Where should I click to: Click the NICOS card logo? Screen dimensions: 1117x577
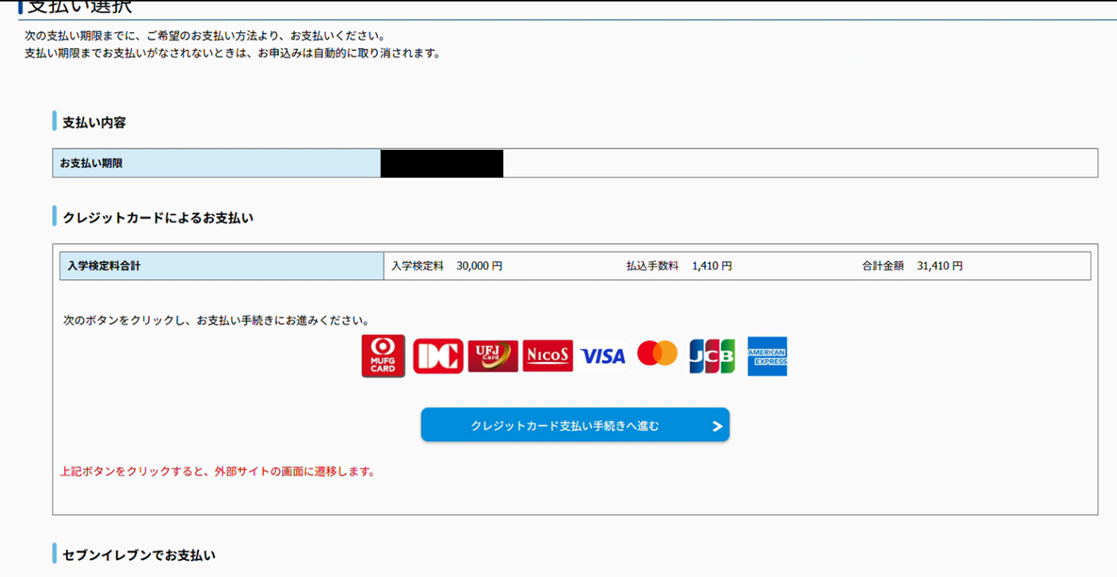548,356
